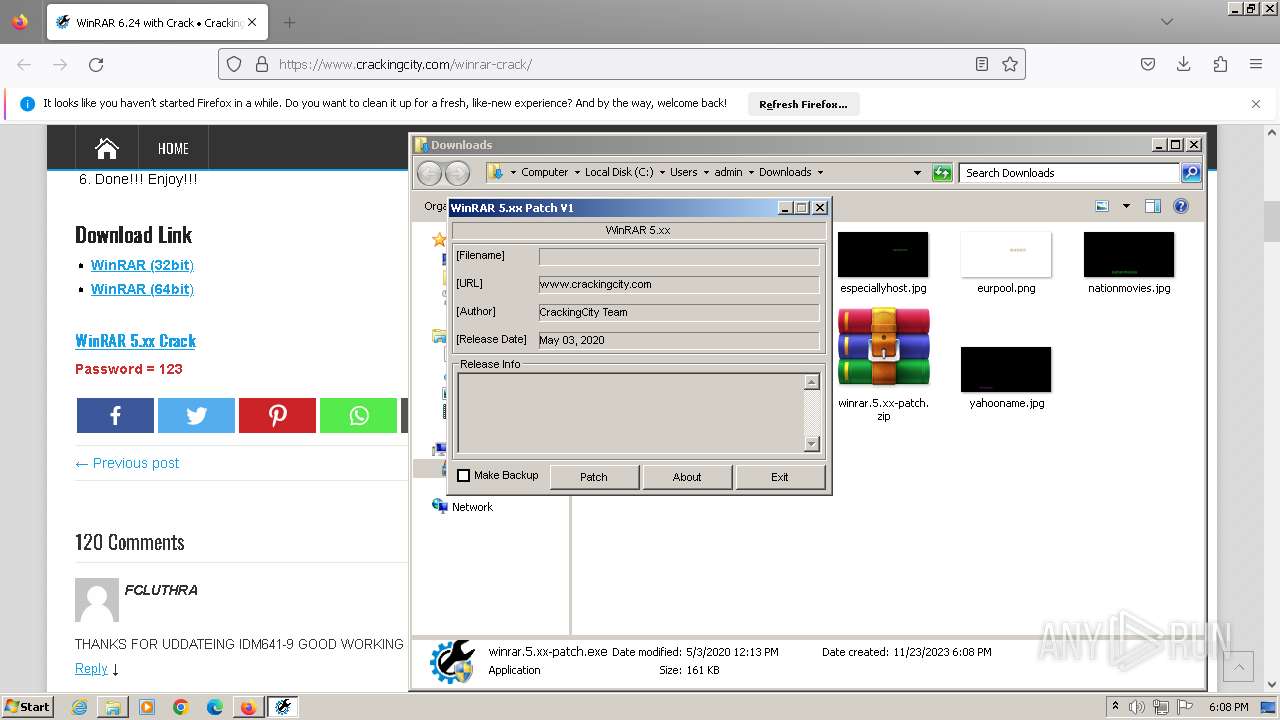The width and height of the screenshot is (1280, 720).
Task: Click the Firefox URL address field
Action: [x=620, y=64]
